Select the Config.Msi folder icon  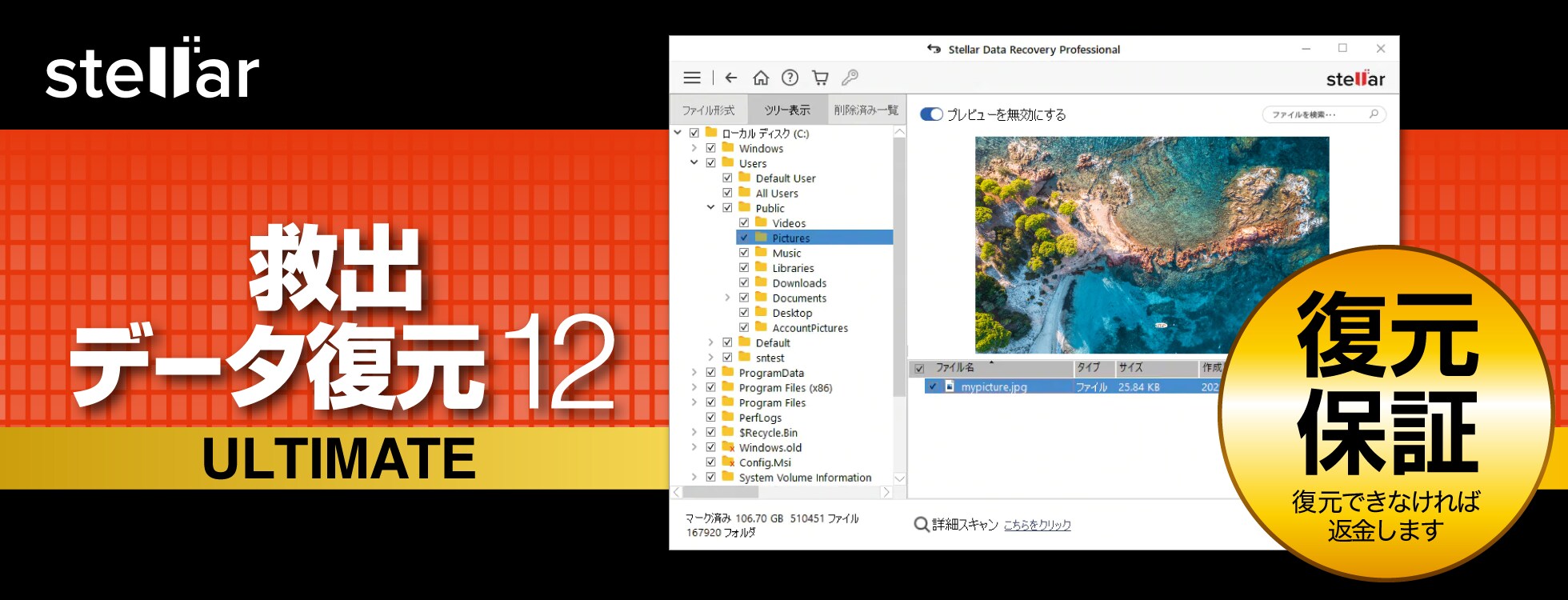tap(728, 462)
